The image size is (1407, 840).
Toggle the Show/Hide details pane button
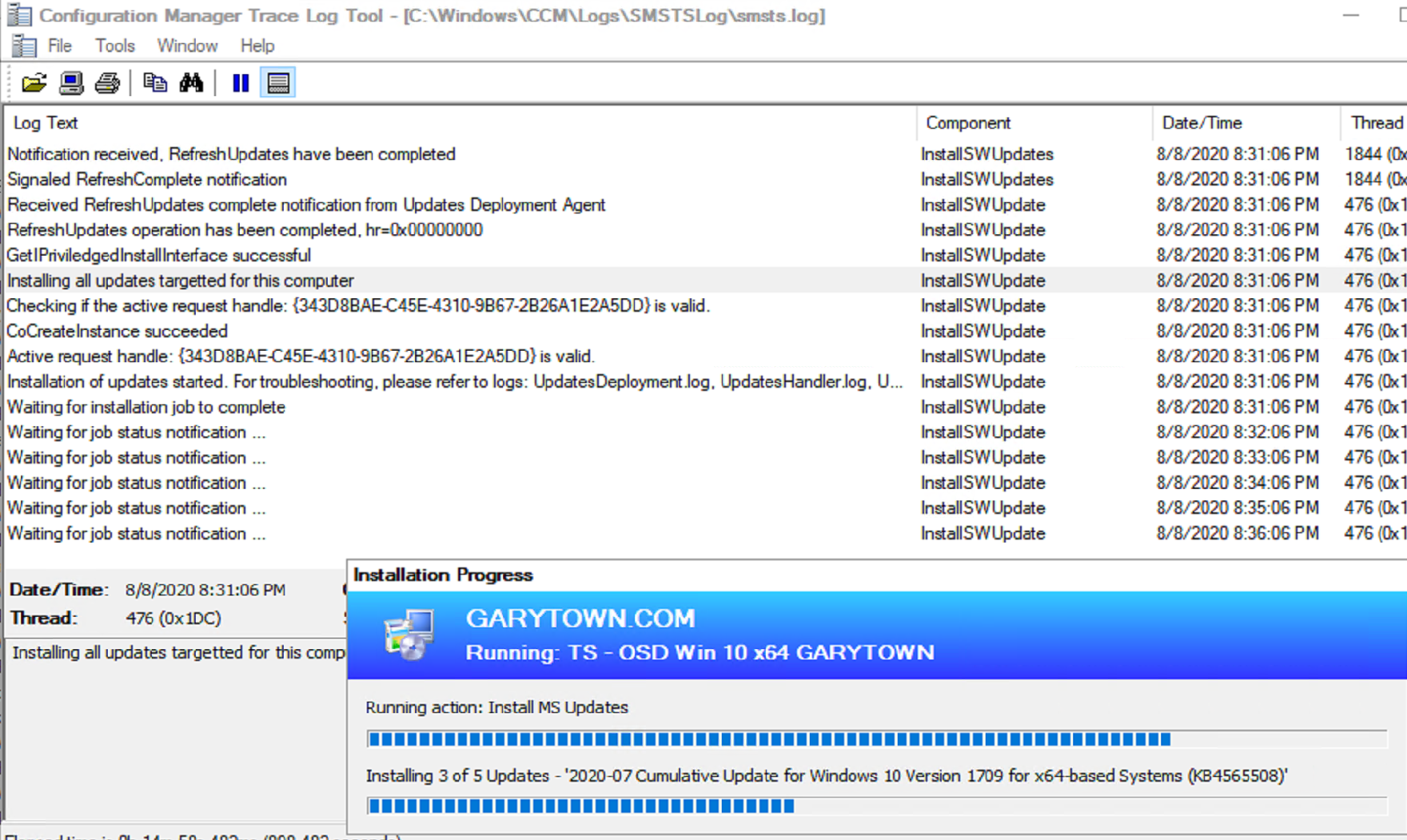point(278,83)
